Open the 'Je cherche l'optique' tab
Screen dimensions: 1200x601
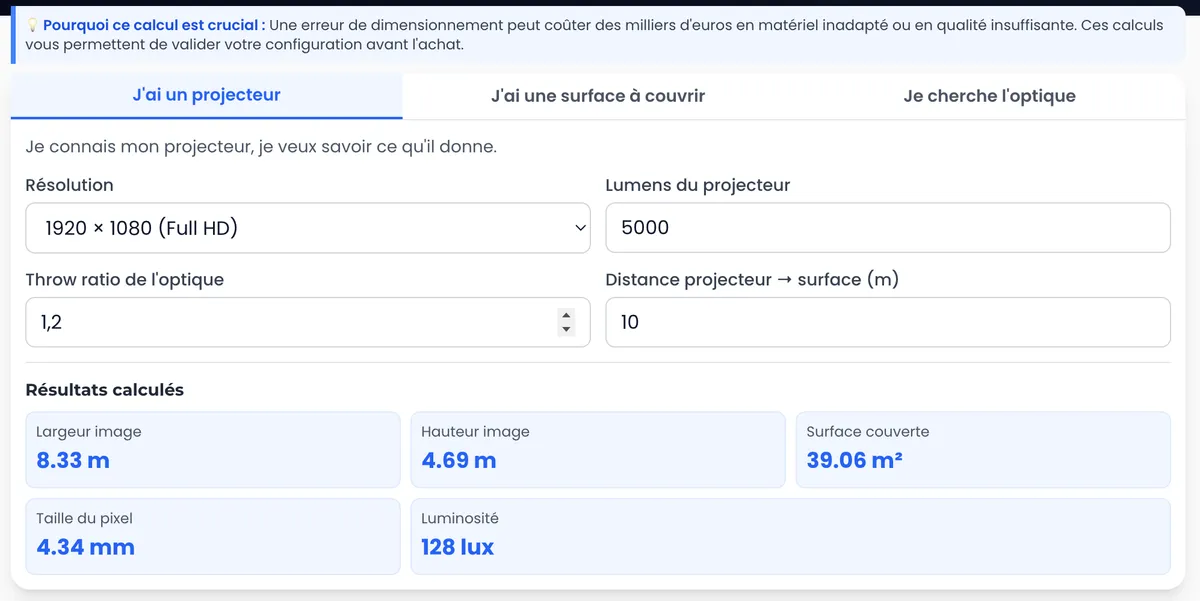989,95
